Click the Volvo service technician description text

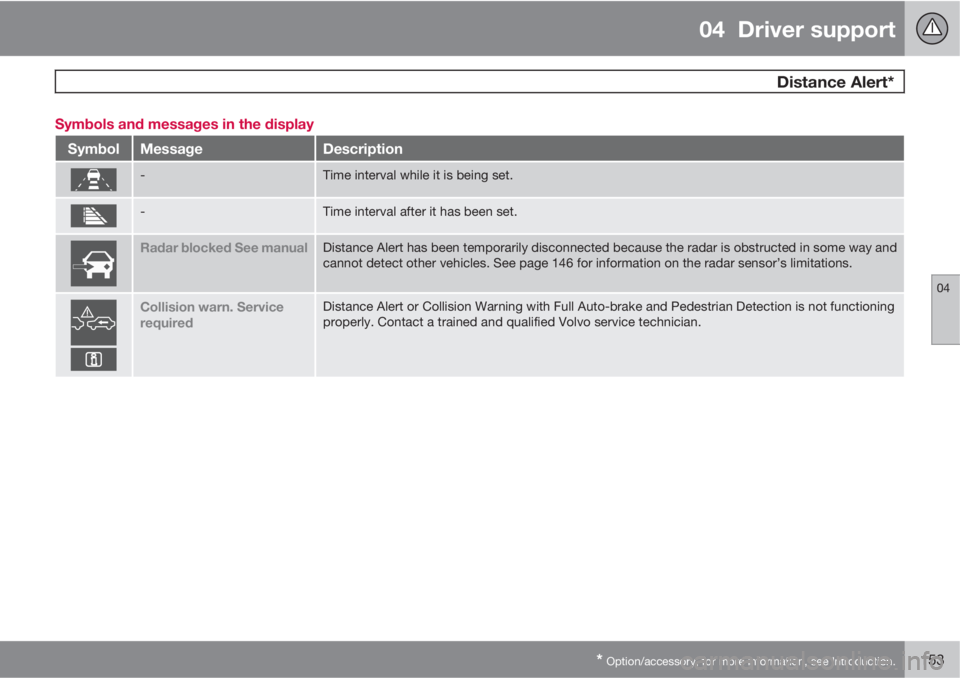(x=609, y=314)
